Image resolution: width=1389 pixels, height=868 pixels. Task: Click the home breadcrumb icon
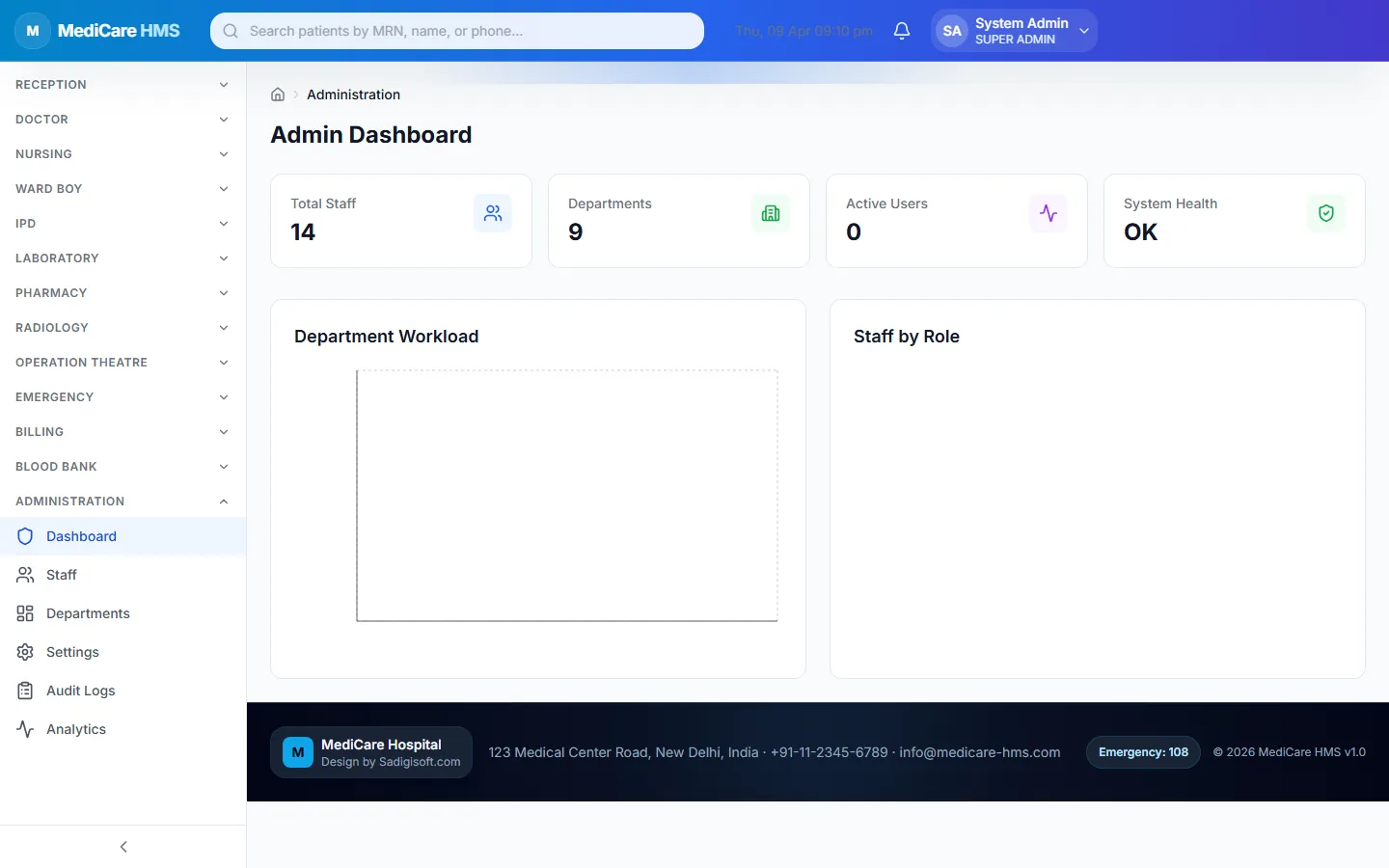click(x=278, y=95)
